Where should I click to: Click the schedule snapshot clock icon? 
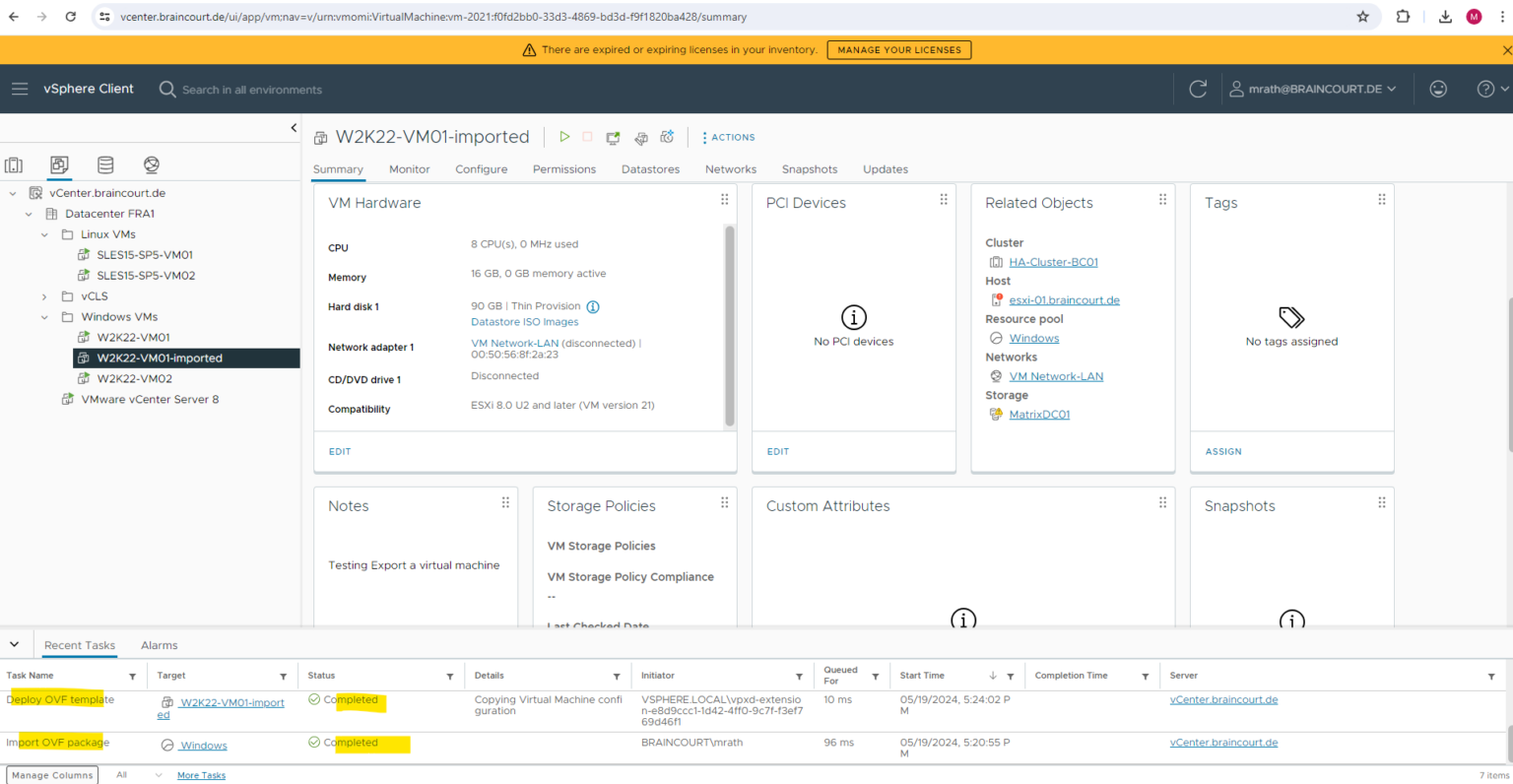coord(667,137)
